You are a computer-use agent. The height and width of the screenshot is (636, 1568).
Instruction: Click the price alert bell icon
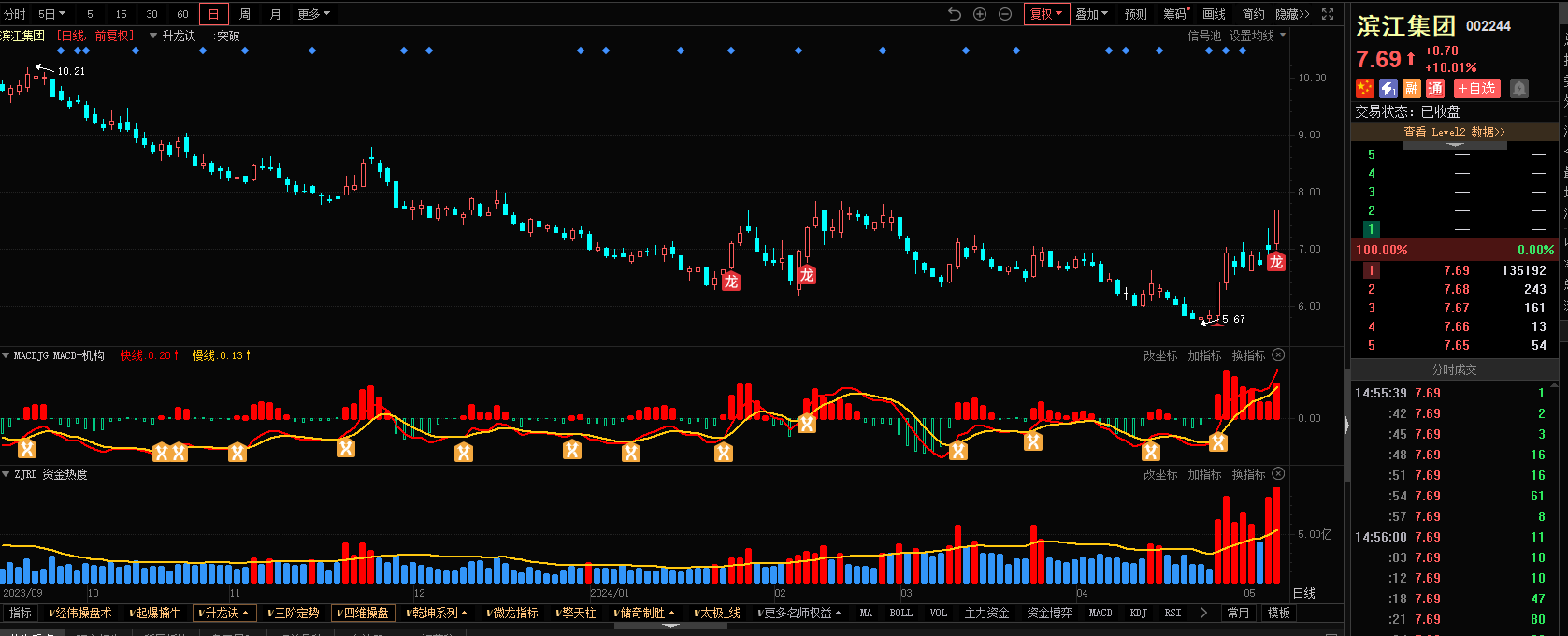pos(1519,89)
